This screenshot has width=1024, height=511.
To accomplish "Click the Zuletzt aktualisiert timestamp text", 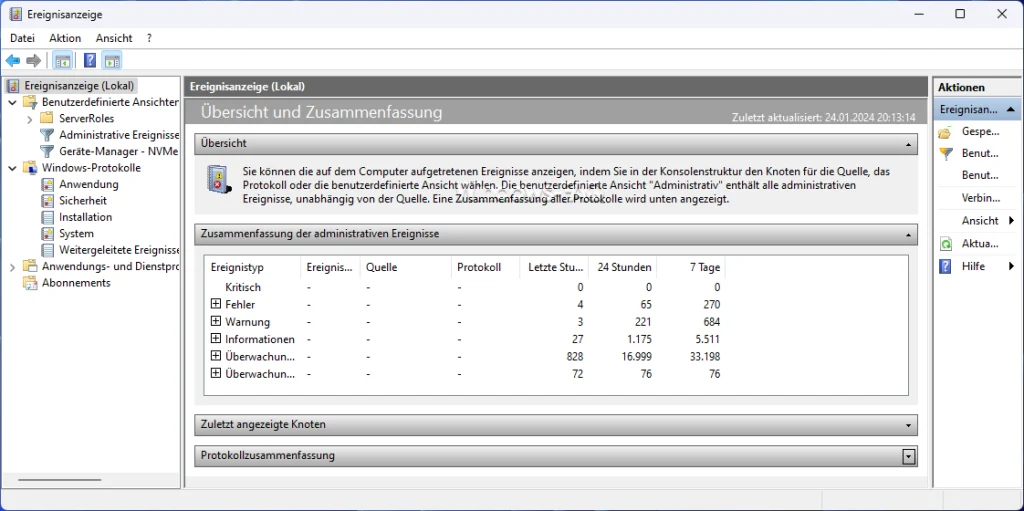I will (x=824, y=118).
